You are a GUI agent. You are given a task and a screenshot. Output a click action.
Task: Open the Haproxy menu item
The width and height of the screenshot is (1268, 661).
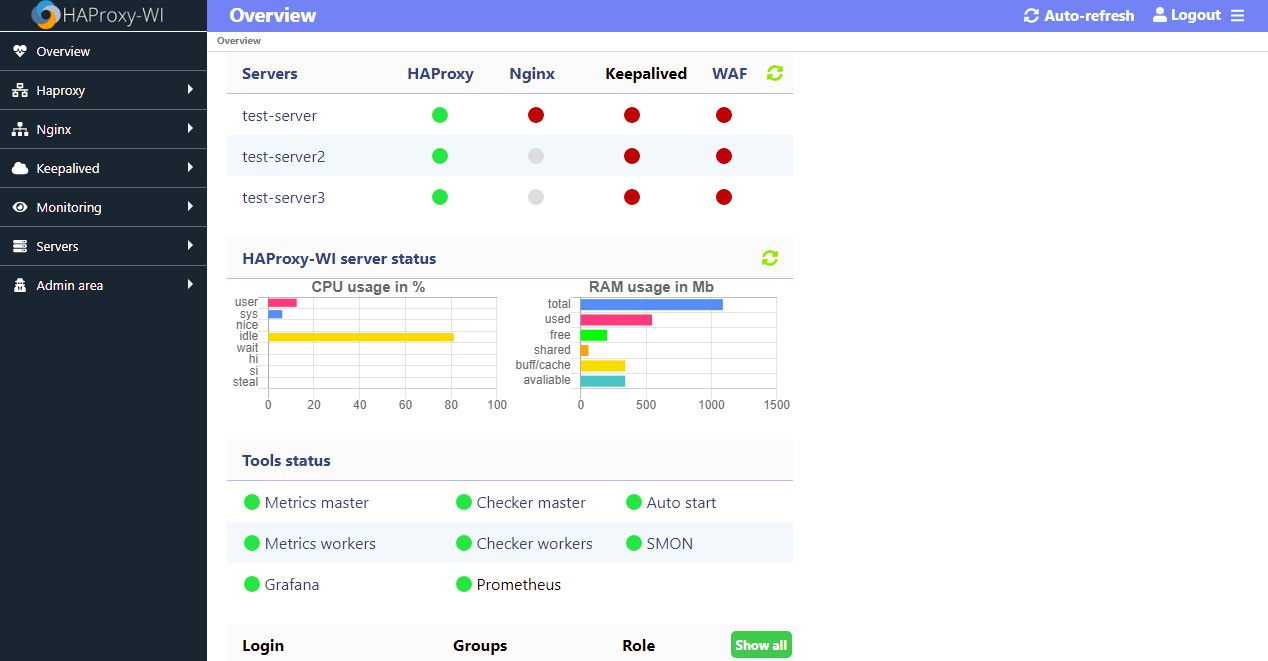click(x=103, y=90)
